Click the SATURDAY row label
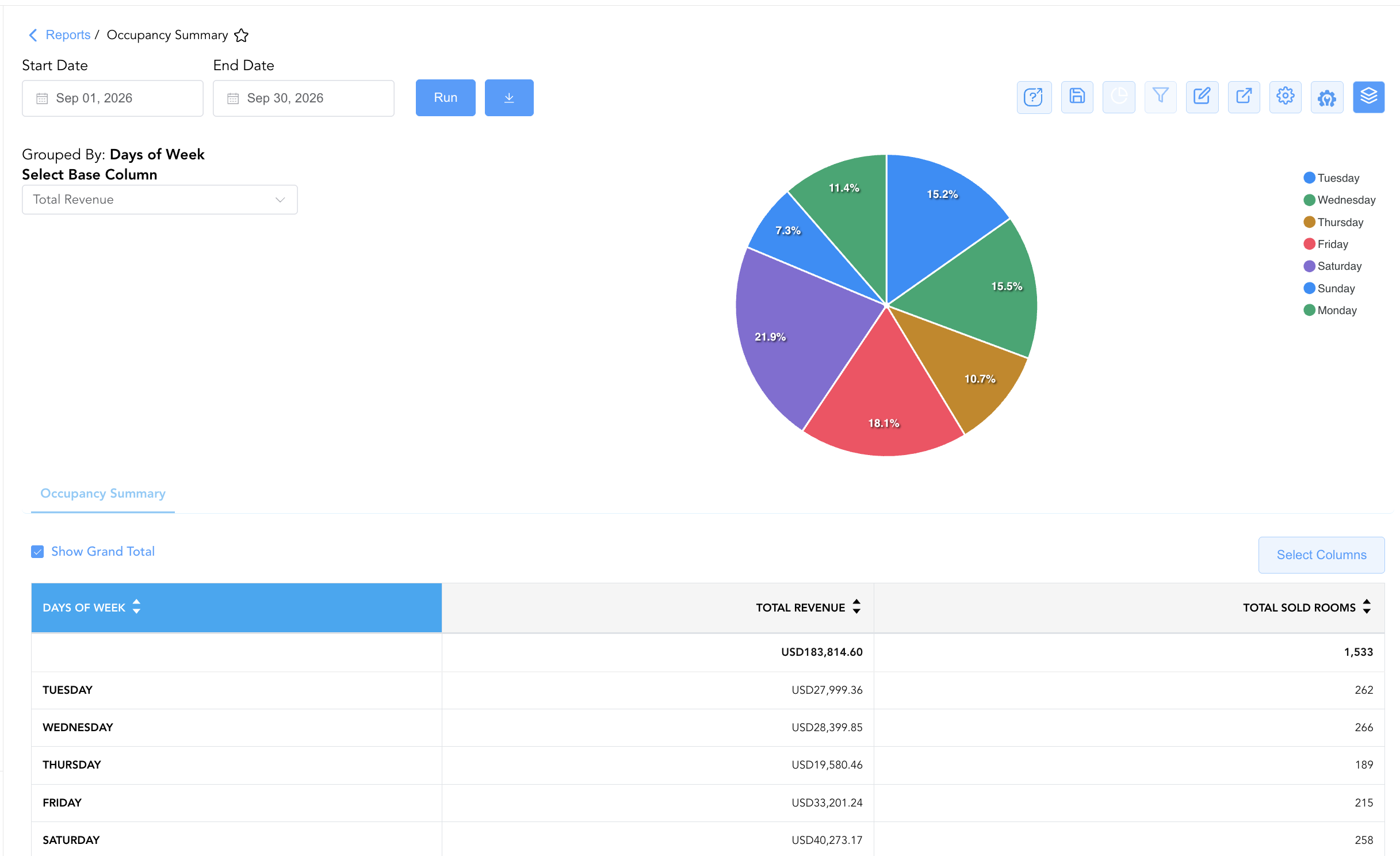This screenshot has width=1400, height=856. tap(71, 840)
